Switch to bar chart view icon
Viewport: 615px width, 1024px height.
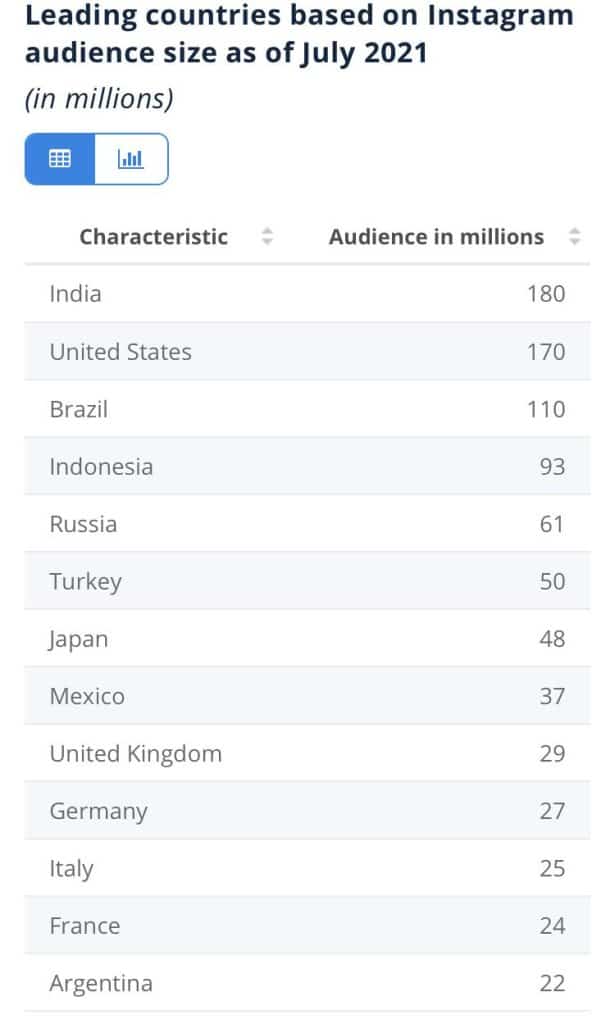coord(131,159)
